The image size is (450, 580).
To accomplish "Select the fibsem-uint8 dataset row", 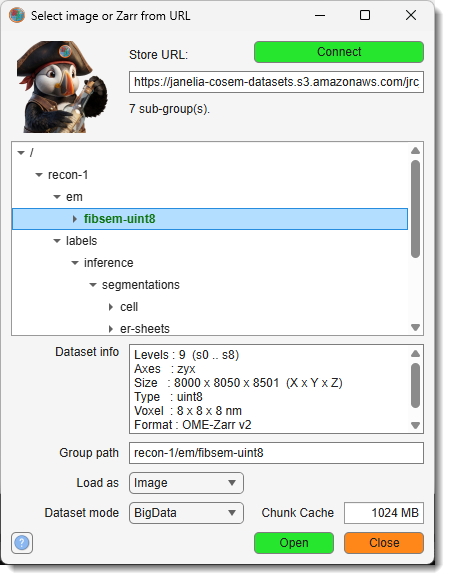I will pos(210,219).
